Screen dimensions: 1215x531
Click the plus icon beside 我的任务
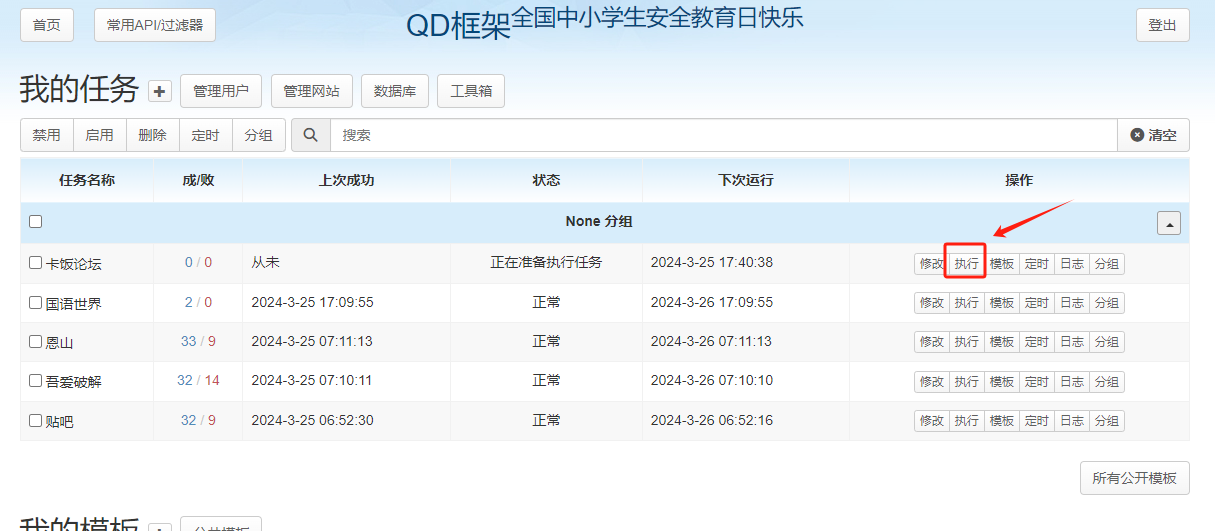click(160, 91)
